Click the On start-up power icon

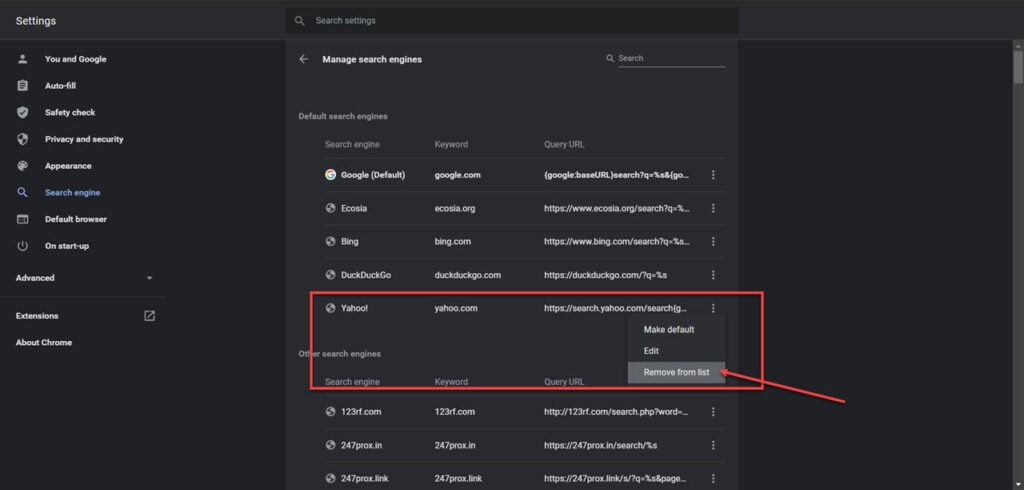pos(22,246)
